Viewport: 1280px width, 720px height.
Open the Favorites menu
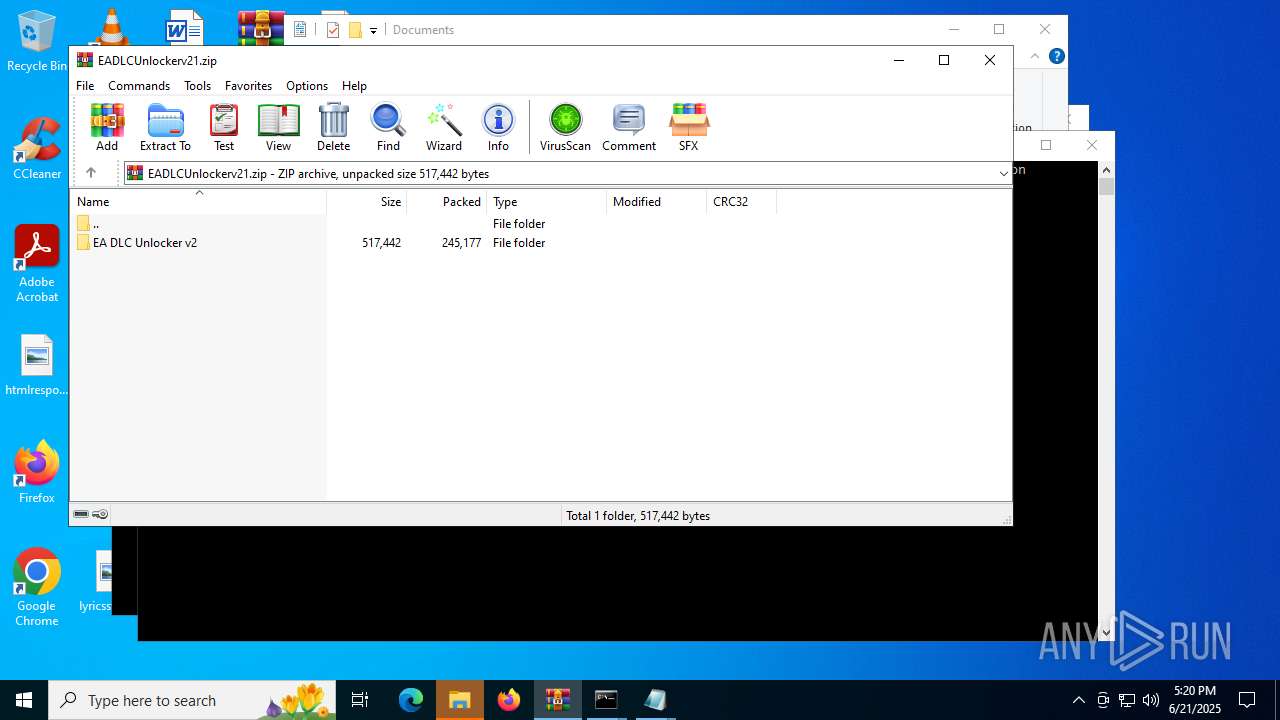[x=248, y=86]
